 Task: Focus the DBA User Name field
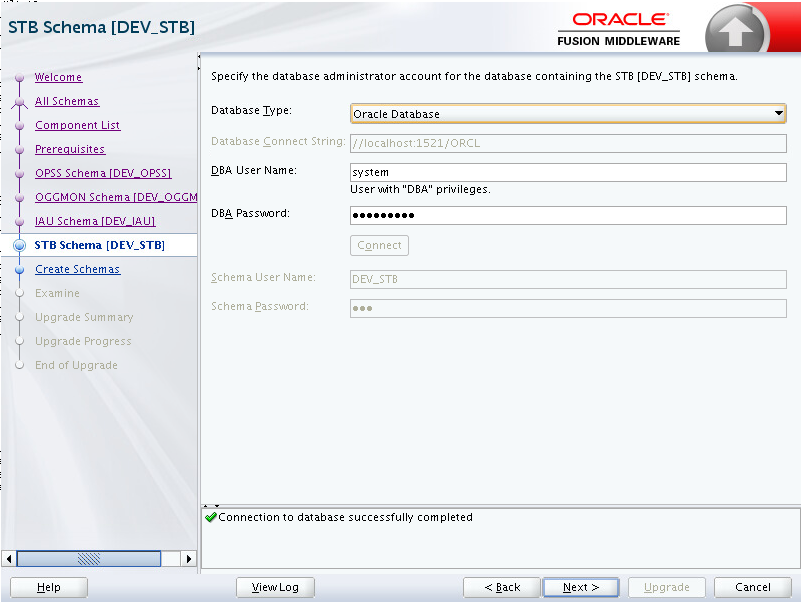(x=568, y=173)
